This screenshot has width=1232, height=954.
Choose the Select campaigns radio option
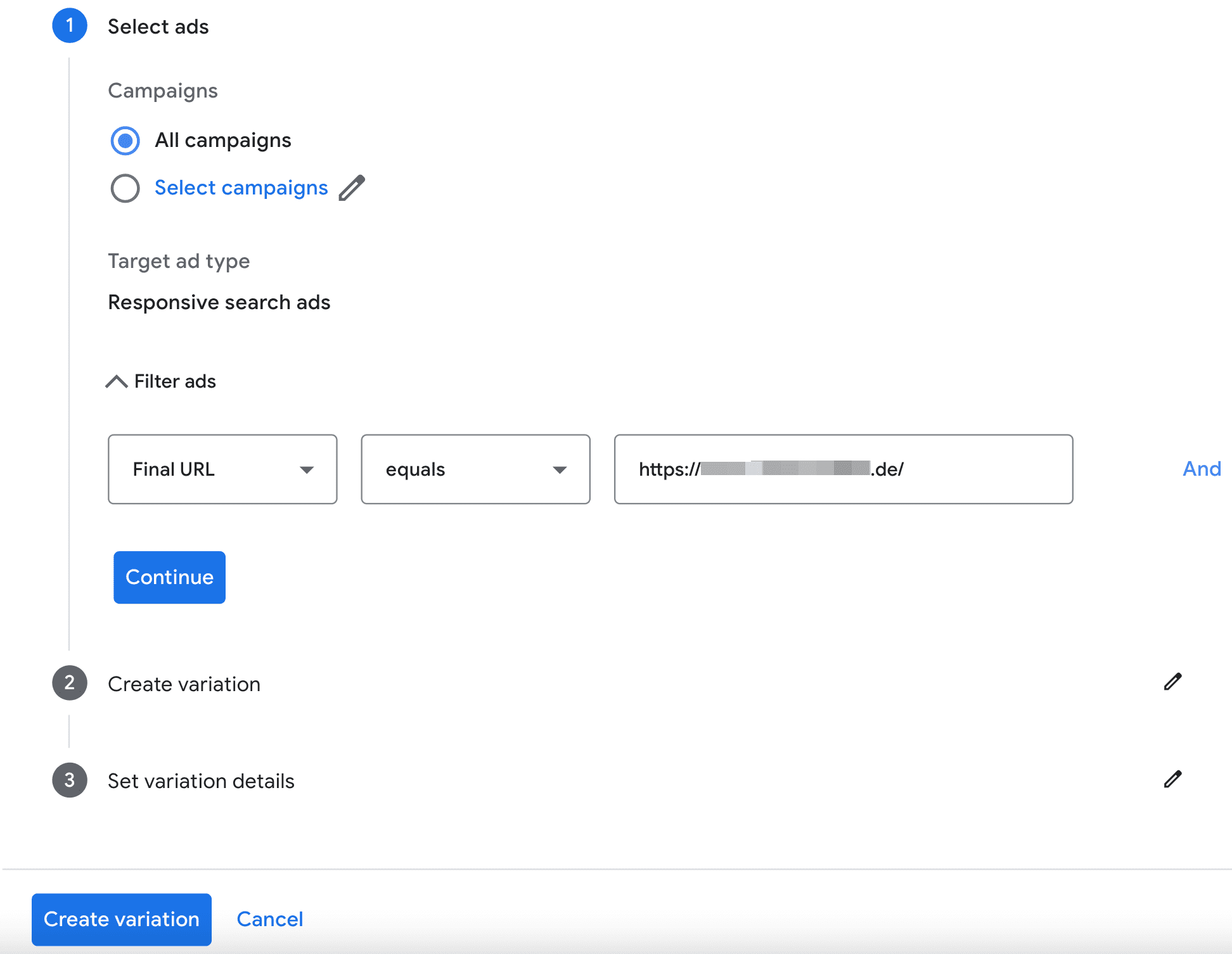pos(125,188)
